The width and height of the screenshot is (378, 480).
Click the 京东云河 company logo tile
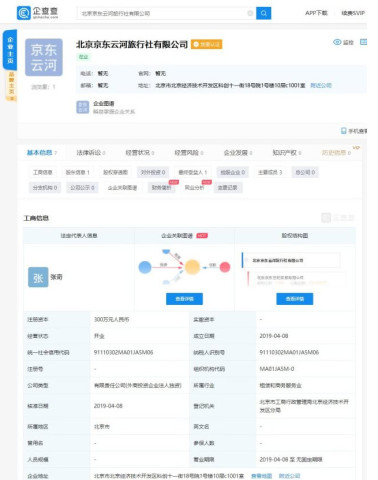pos(44,57)
